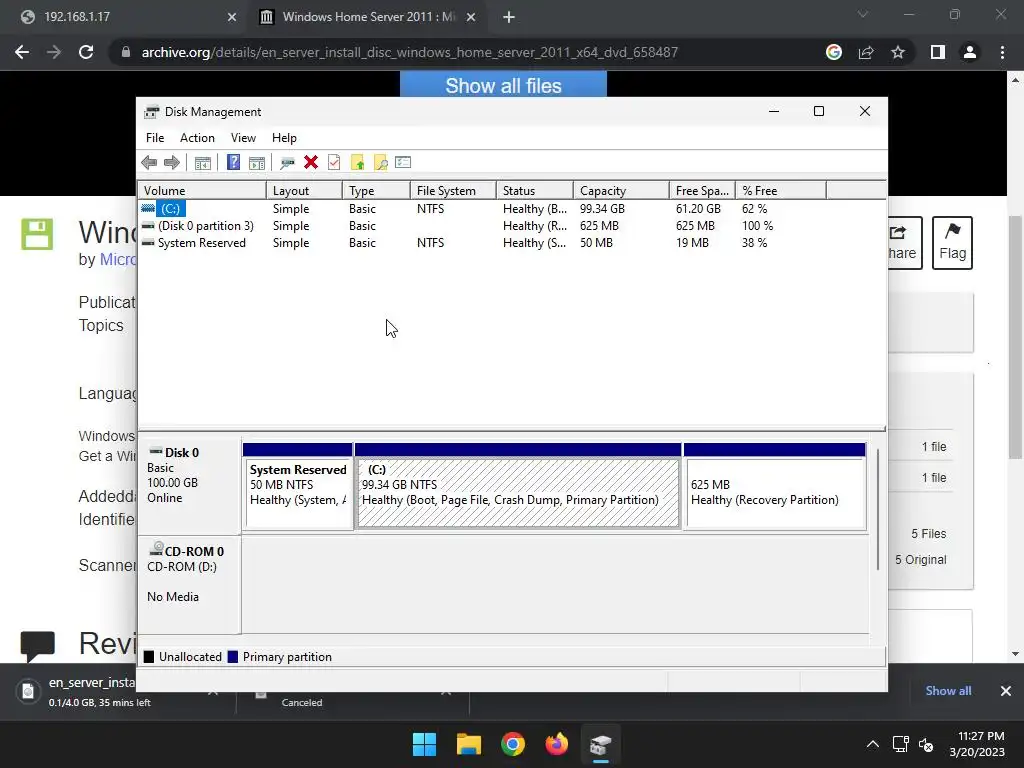1024x768 pixels.
Task: Click the Layout column header
Action: point(304,191)
